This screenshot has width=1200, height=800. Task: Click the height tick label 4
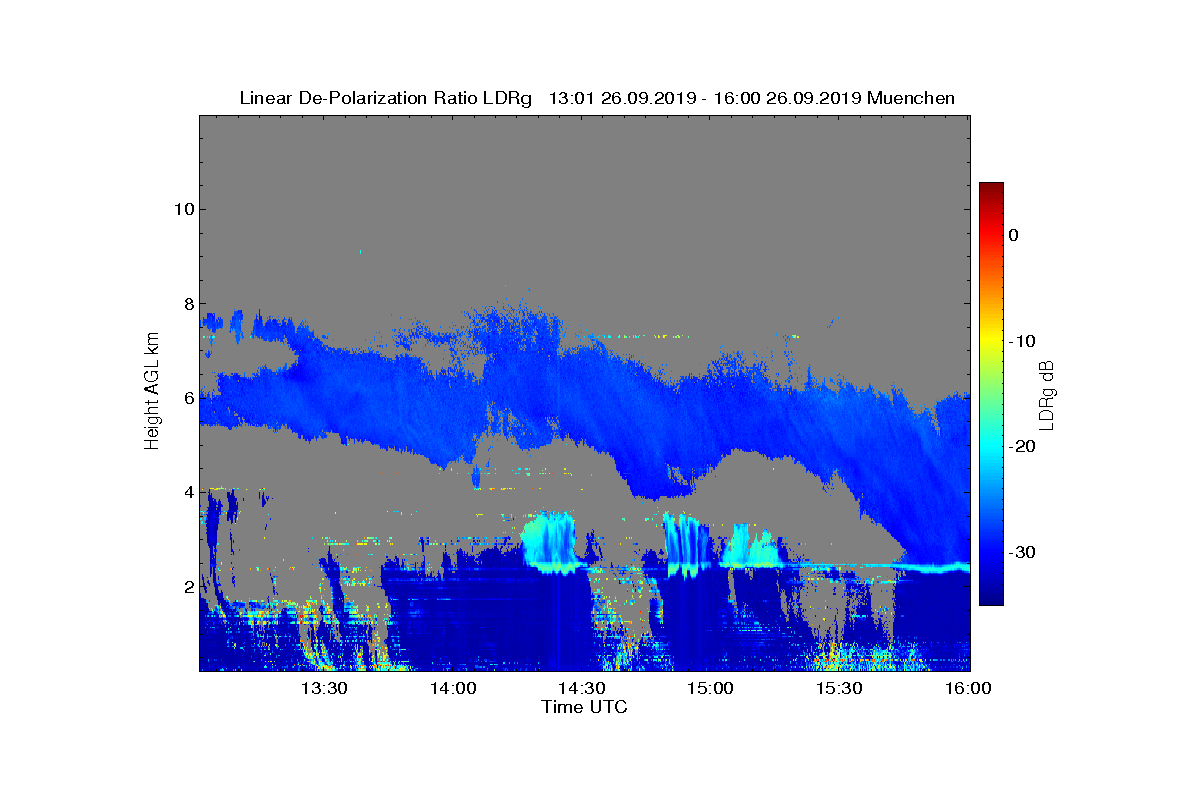[x=187, y=492]
